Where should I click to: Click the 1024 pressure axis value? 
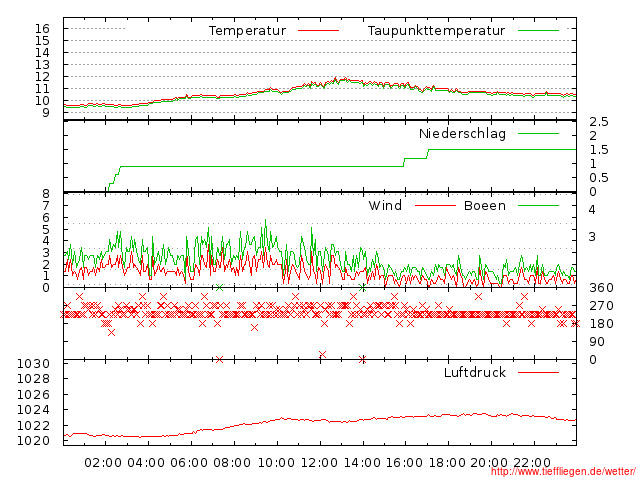33,410
